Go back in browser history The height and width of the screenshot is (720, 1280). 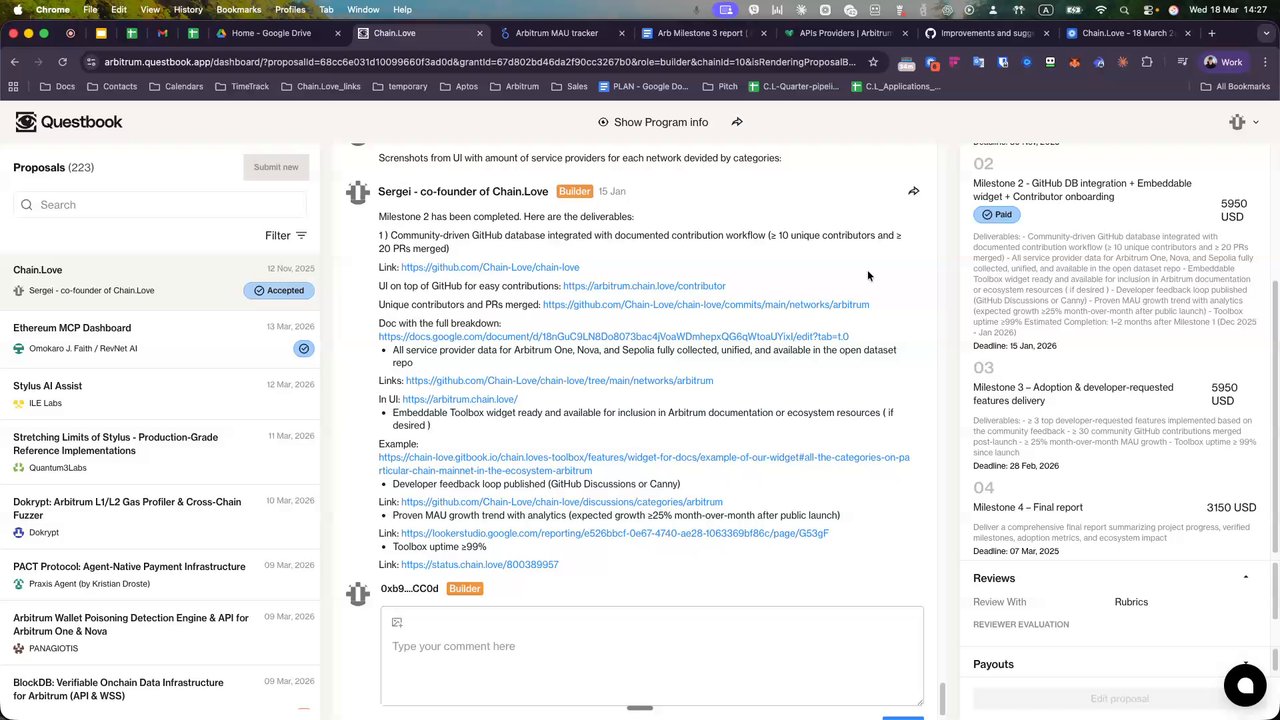[x=15, y=62]
